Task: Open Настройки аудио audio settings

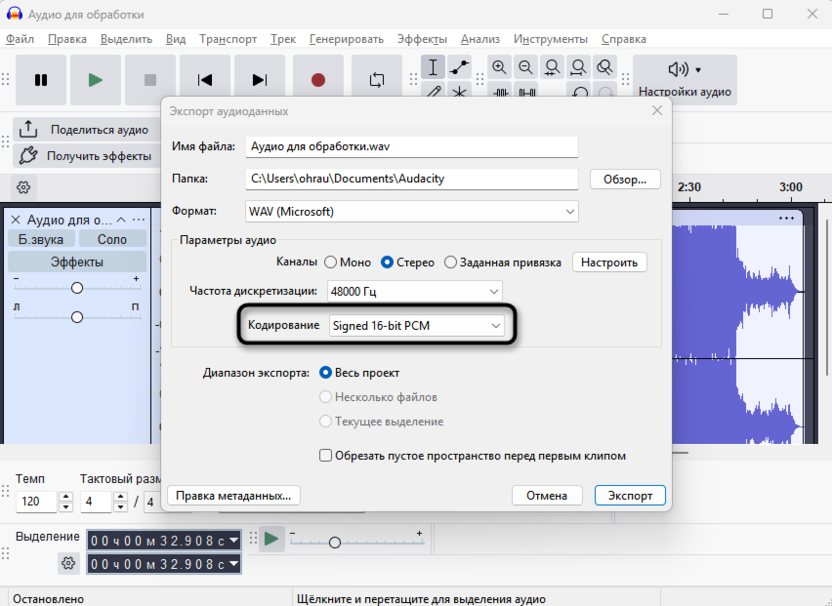Action: click(x=685, y=80)
